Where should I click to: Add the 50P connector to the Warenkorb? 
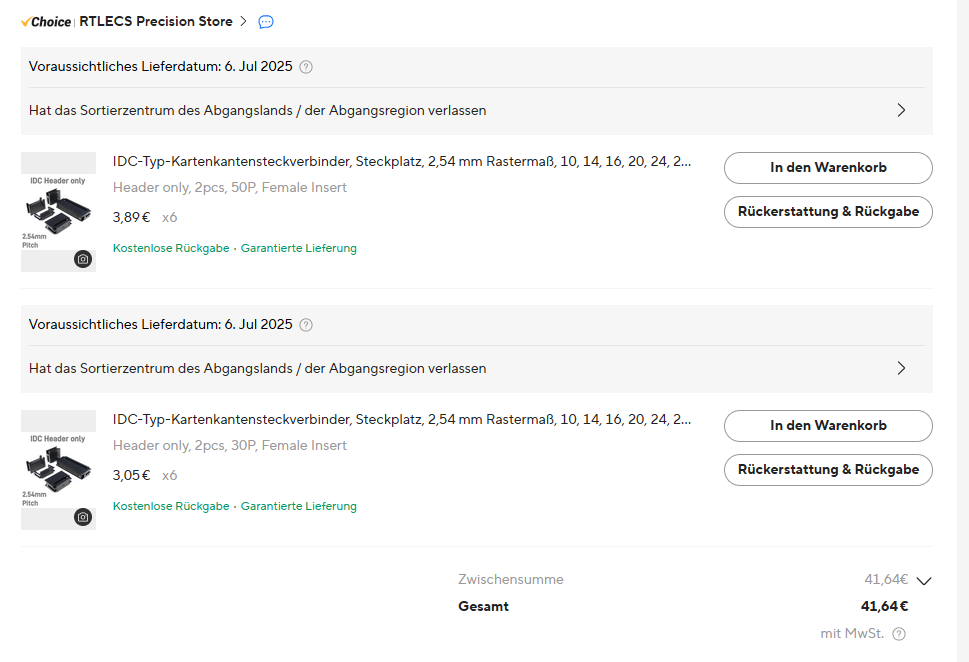coord(827,167)
